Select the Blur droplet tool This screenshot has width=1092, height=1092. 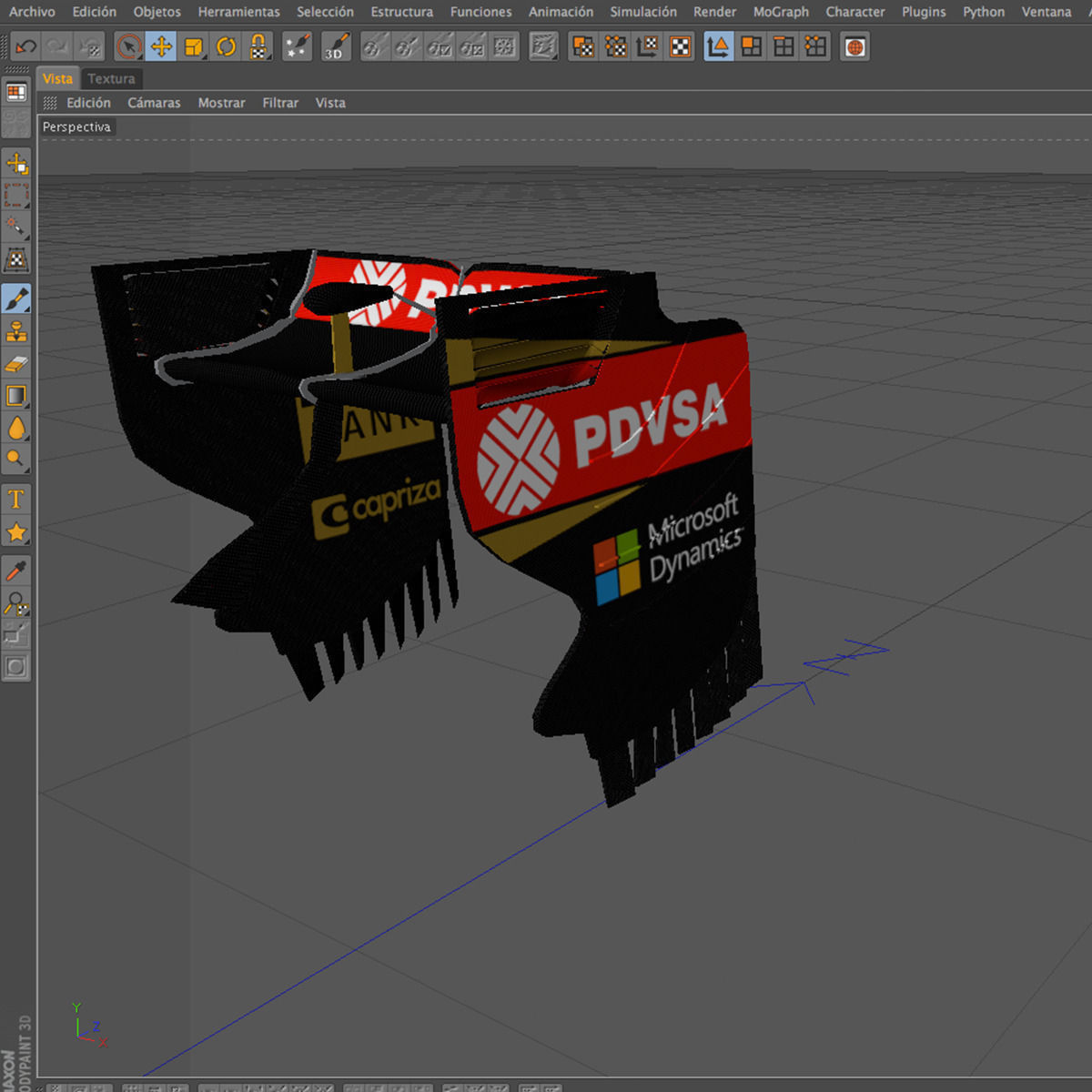coord(16,428)
